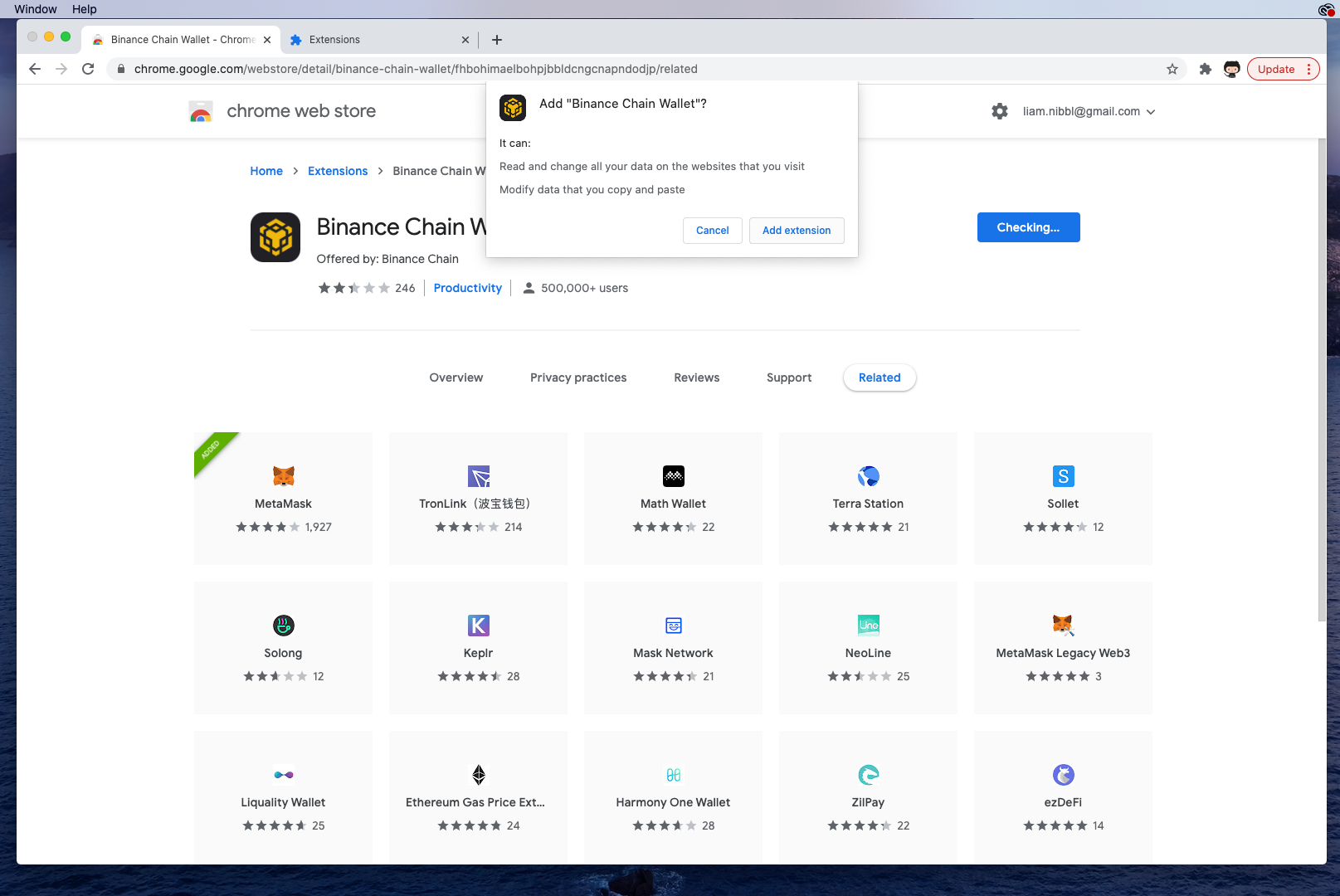Select the Related tab
This screenshot has width=1340, height=896.
[880, 377]
